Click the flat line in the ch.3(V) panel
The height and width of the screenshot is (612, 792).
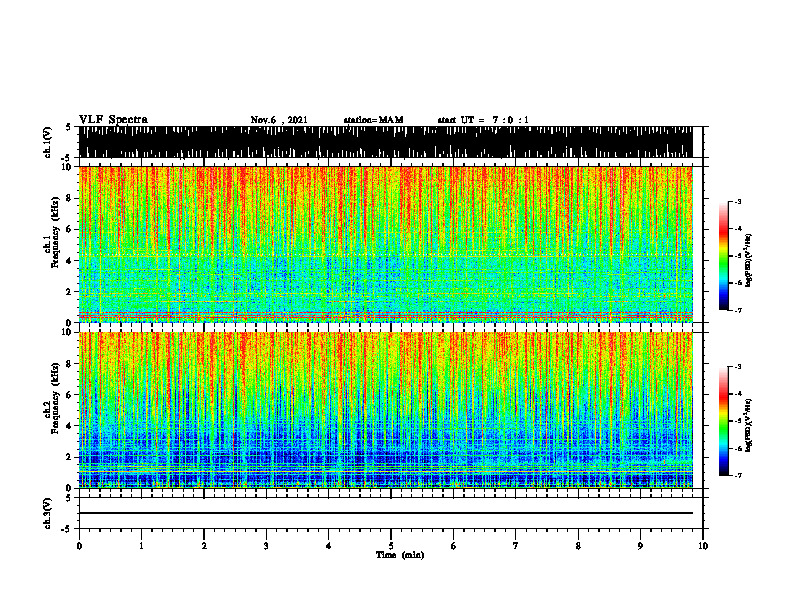coord(385,513)
